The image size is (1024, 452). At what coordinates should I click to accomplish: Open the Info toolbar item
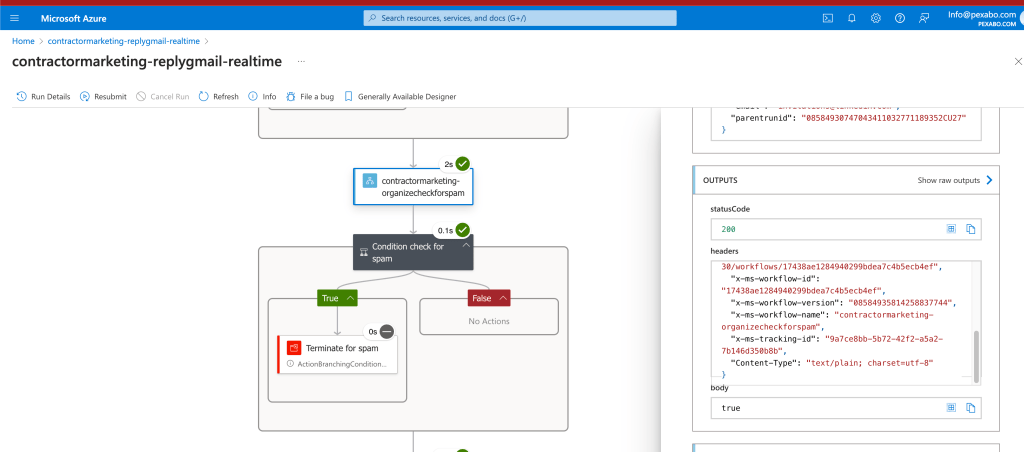pyautogui.click(x=263, y=96)
